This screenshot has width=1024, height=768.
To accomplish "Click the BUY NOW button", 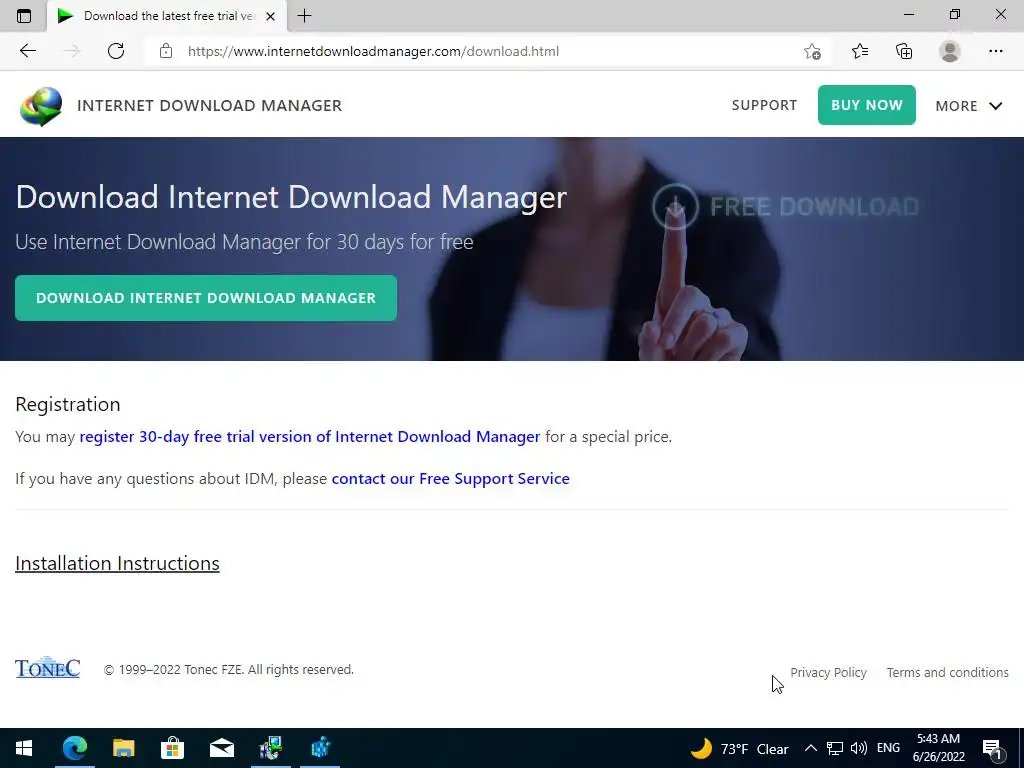I will (x=867, y=104).
